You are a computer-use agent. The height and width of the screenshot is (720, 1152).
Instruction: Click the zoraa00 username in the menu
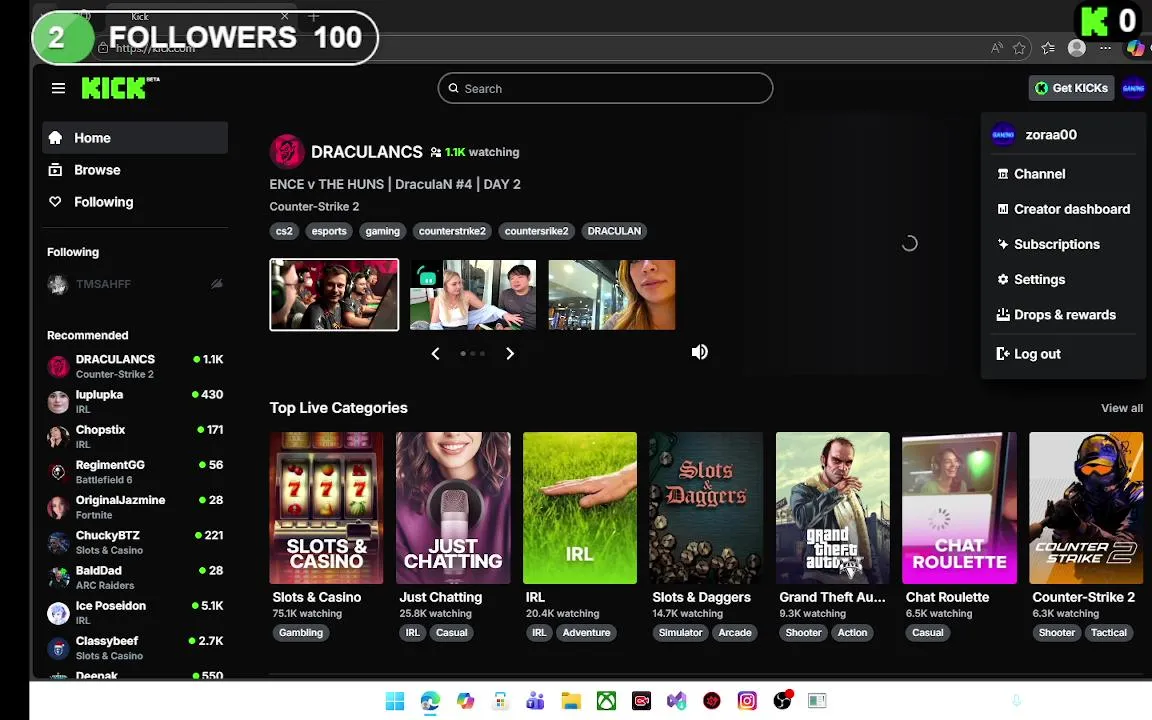point(1051,134)
